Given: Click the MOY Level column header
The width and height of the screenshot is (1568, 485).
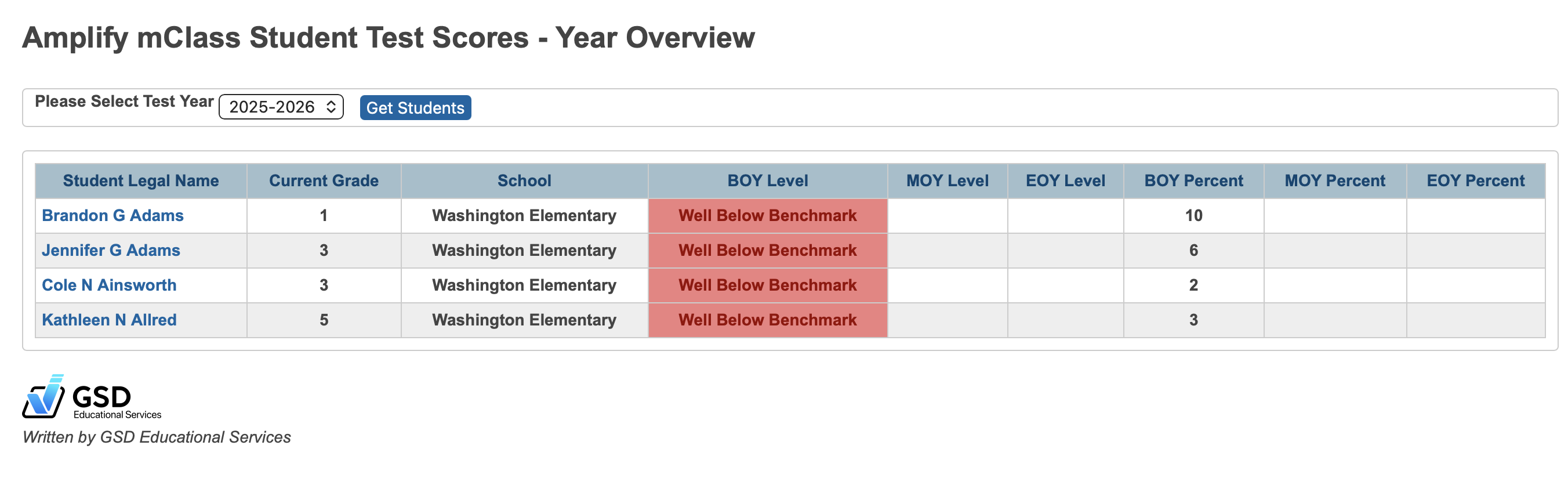Looking at the screenshot, I should pyautogui.click(x=947, y=180).
